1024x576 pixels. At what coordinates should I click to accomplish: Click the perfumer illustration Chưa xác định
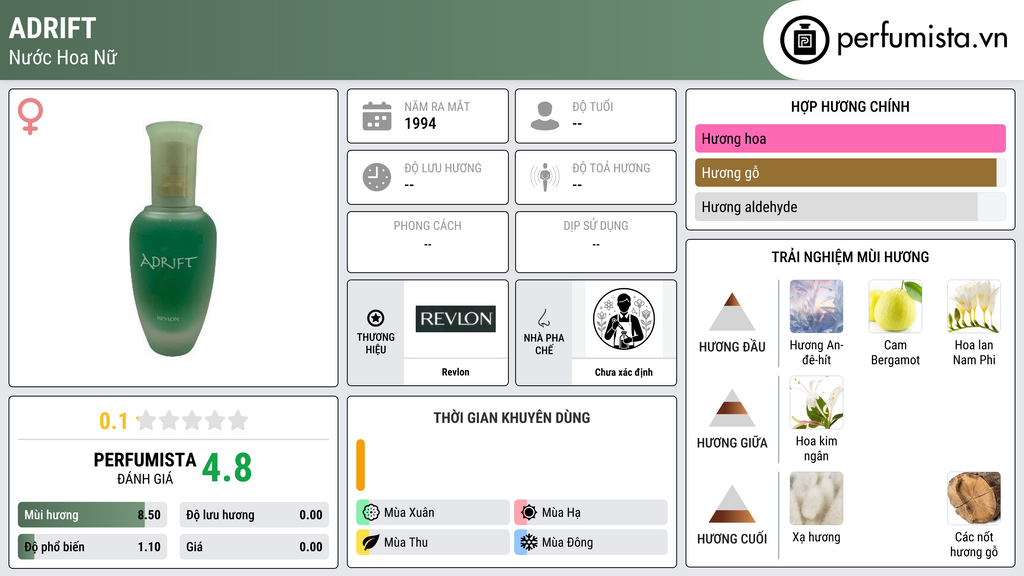pyautogui.click(x=624, y=319)
